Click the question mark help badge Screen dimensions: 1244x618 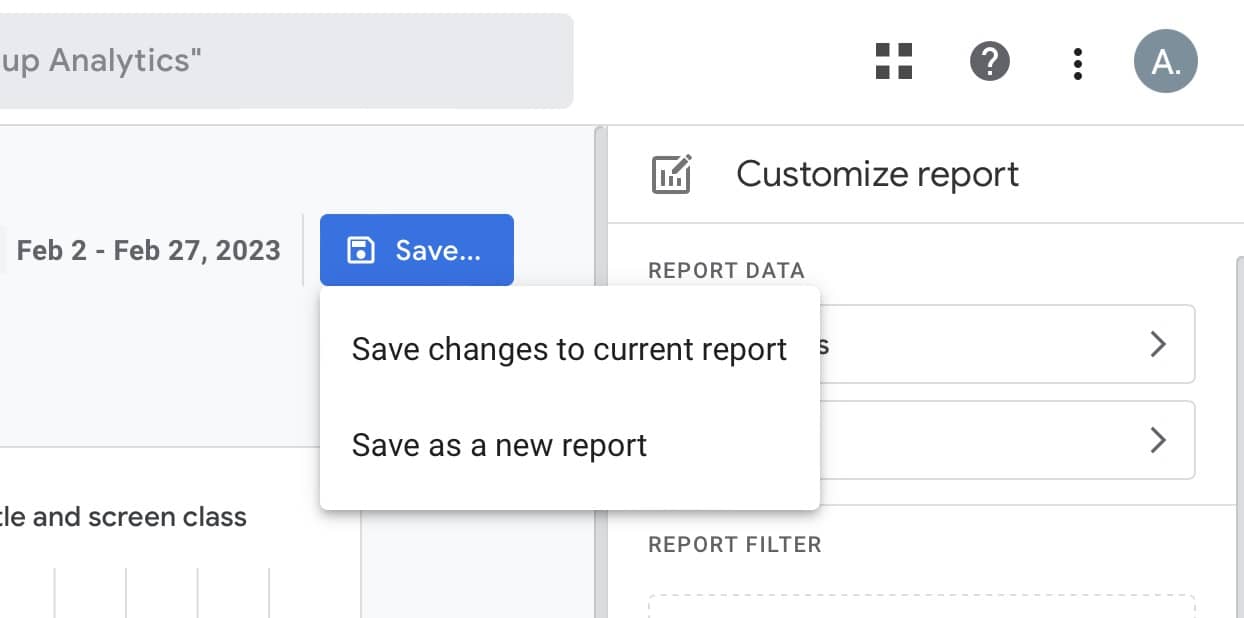pyautogui.click(x=990, y=62)
